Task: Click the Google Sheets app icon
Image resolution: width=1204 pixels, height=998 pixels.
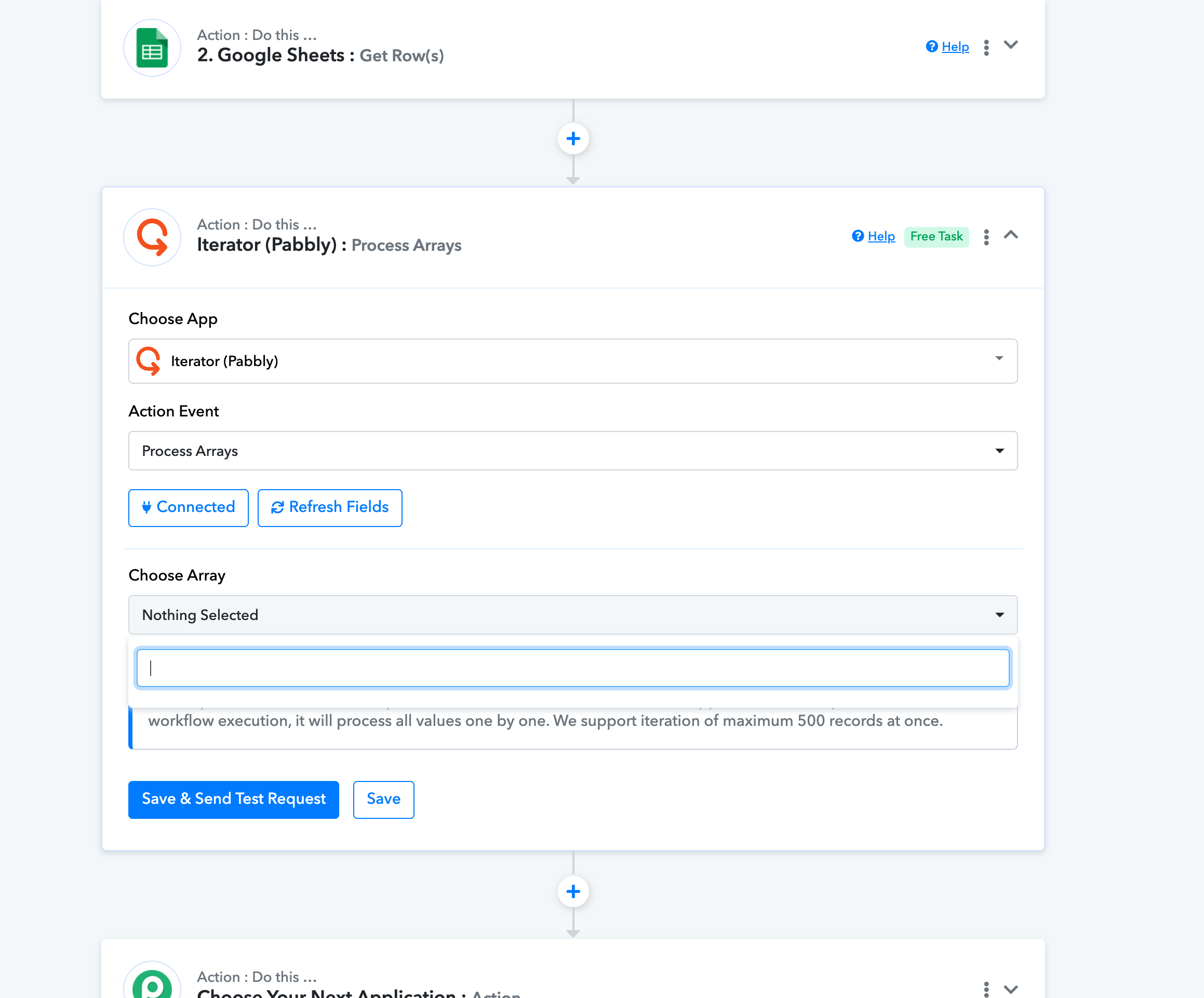Action: click(152, 48)
